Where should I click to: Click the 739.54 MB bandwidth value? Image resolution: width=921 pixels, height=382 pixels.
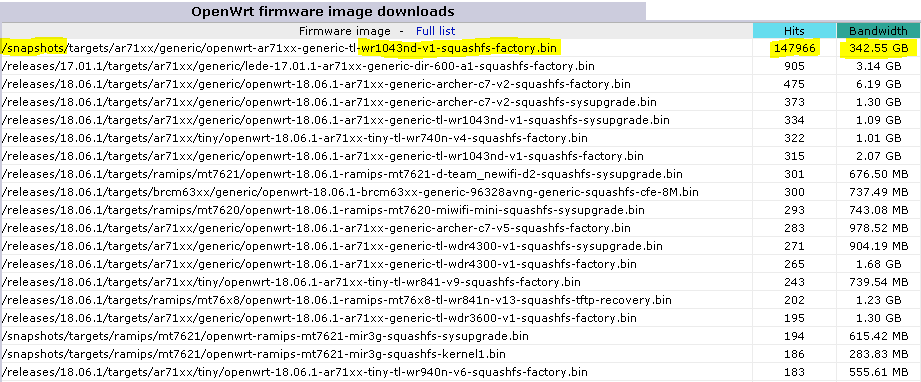pos(879,282)
